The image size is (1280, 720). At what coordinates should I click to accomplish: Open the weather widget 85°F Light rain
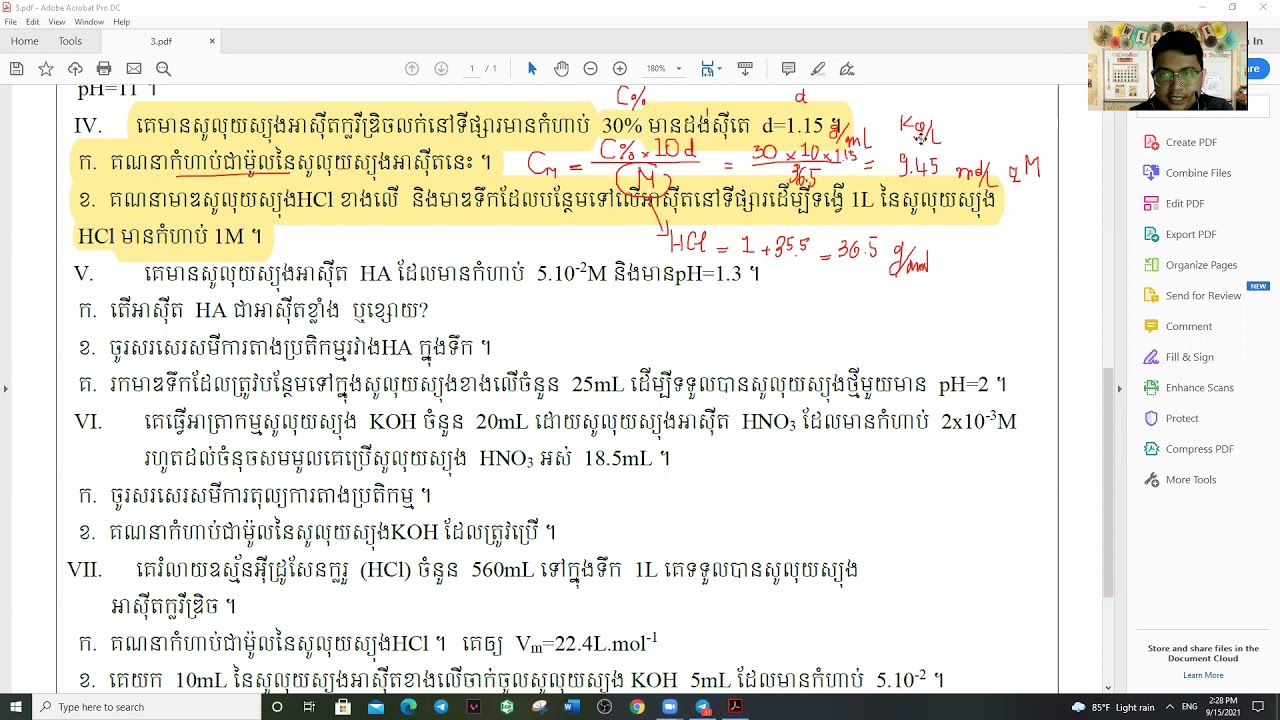(1112, 707)
